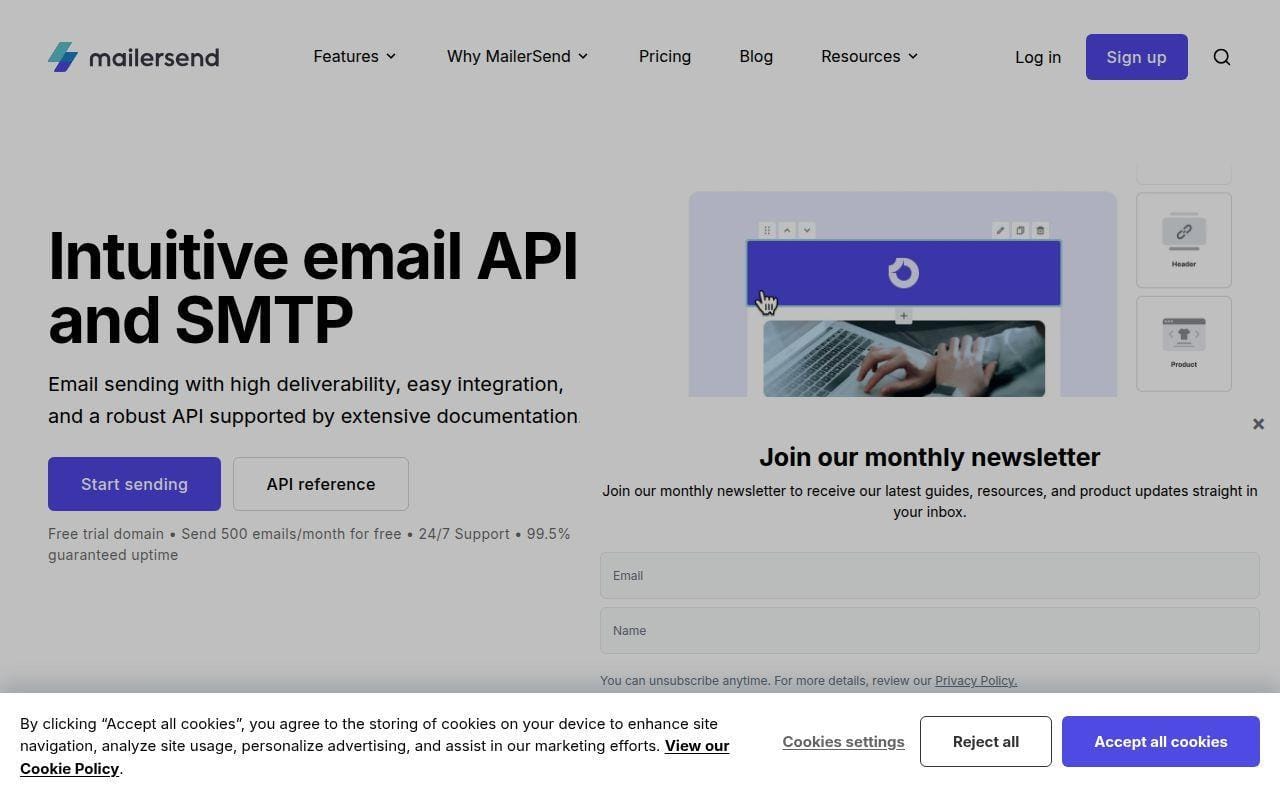The height and width of the screenshot is (800, 1280).
Task: Click the Start sending button
Action: 134,484
